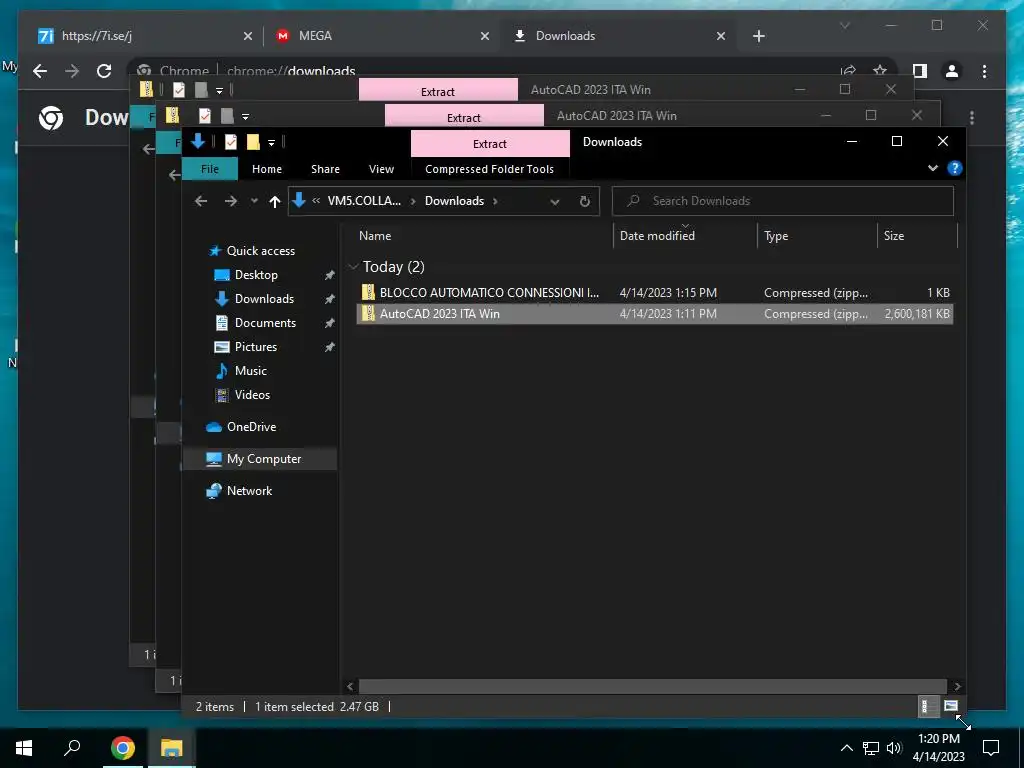Viewport: 1024px width, 768px height.
Task: Open the notification center icon
Action: 991,748
